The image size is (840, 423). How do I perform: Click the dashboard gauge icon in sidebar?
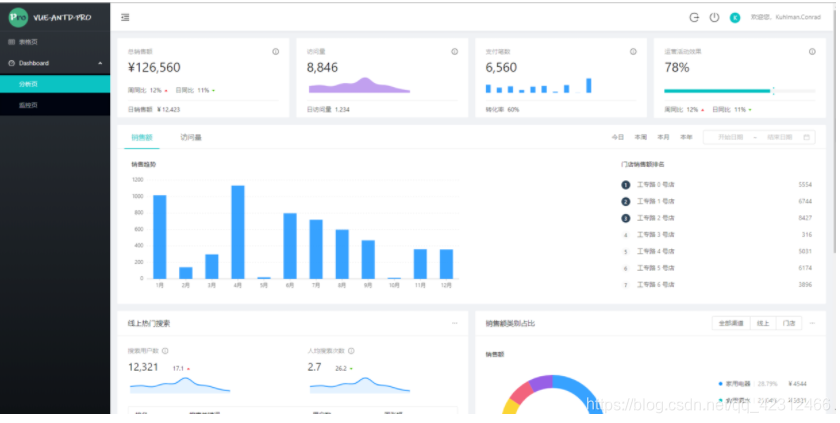coord(11,63)
